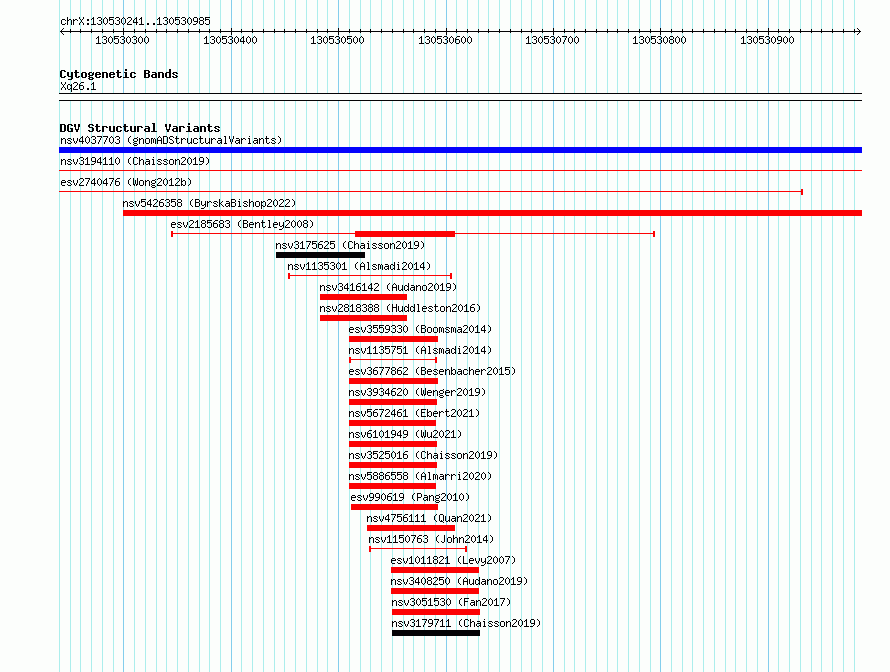Viewport: 890px width, 672px height.
Task: Click ruler position 130530800
Action: coord(660,40)
